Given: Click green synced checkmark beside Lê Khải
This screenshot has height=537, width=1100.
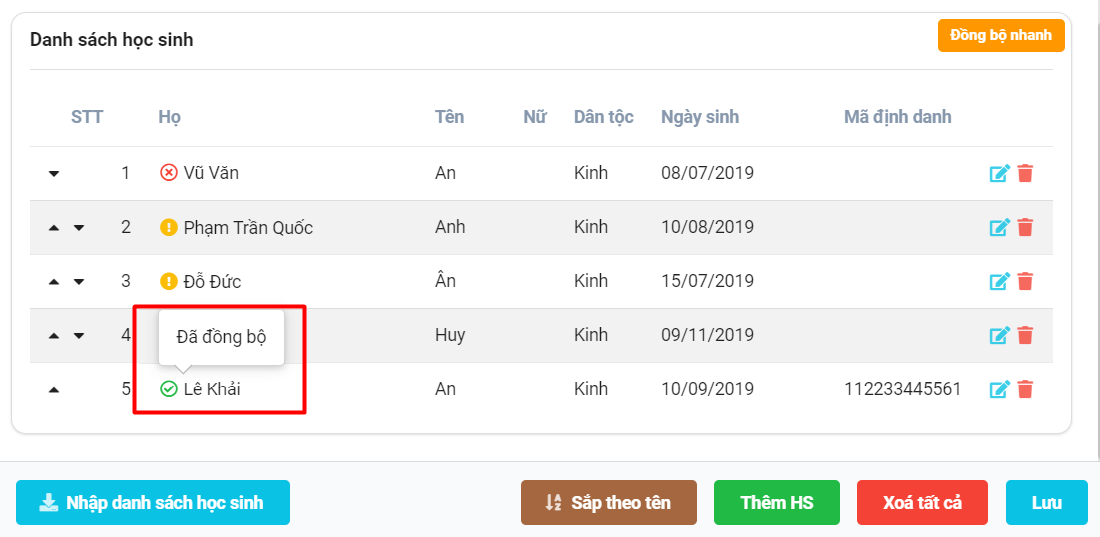Looking at the screenshot, I should click(x=168, y=389).
